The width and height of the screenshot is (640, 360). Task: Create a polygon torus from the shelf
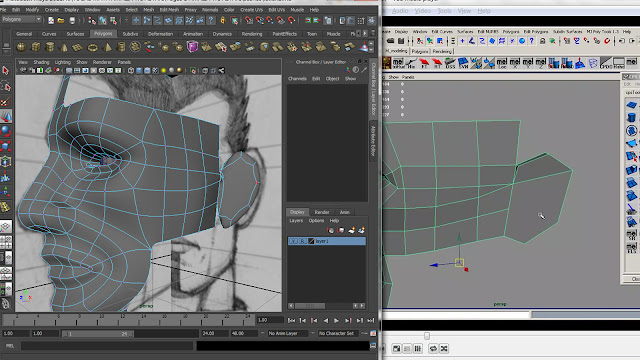tap(93, 47)
